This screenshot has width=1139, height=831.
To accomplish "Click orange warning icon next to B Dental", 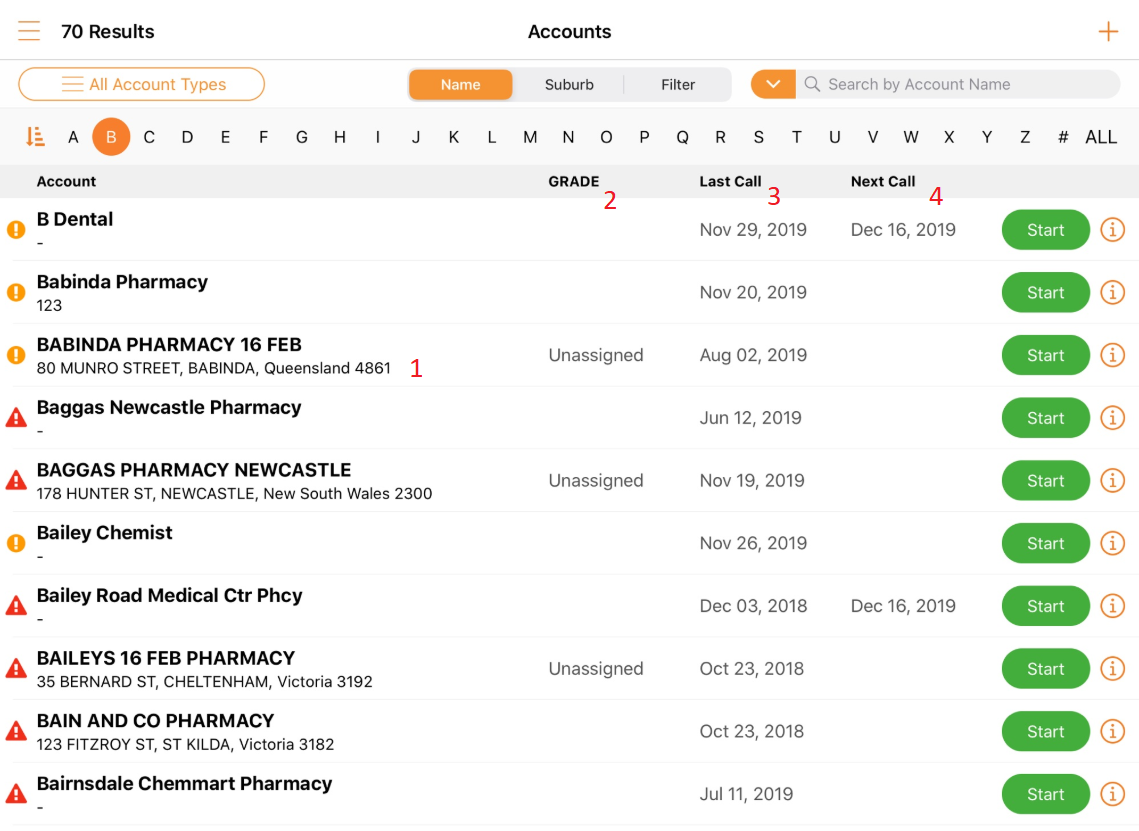I will [x=16, y=230].
